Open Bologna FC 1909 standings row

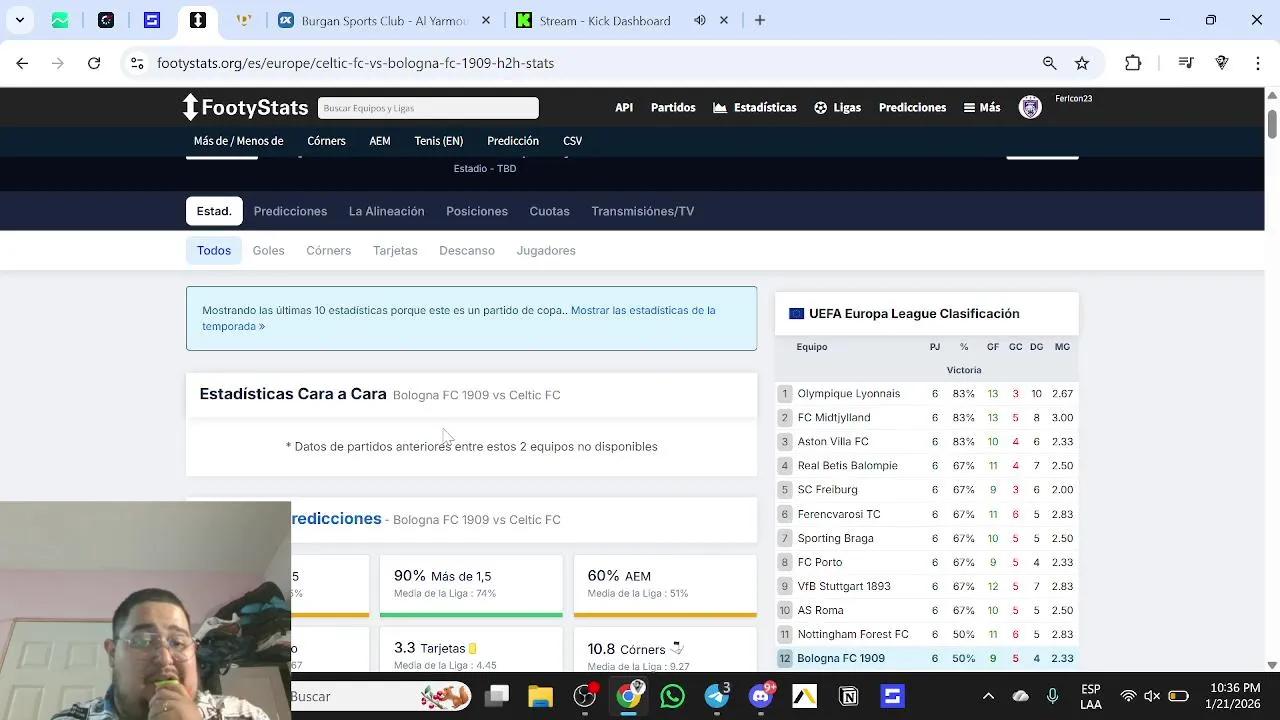(x=927, y=658)
